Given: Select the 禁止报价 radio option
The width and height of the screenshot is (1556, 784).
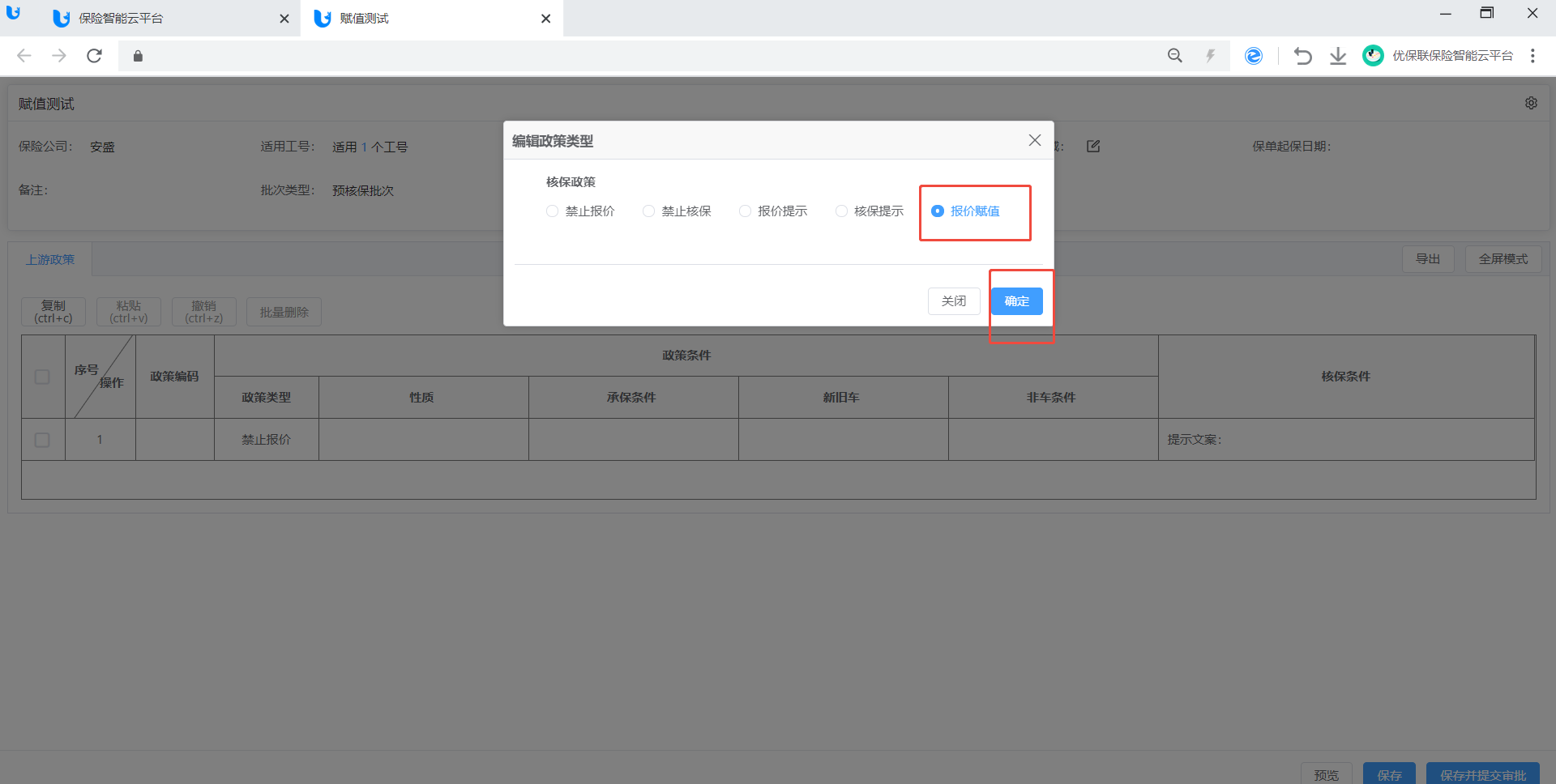Looking at the screenshot, I should [x=580, y=211].
